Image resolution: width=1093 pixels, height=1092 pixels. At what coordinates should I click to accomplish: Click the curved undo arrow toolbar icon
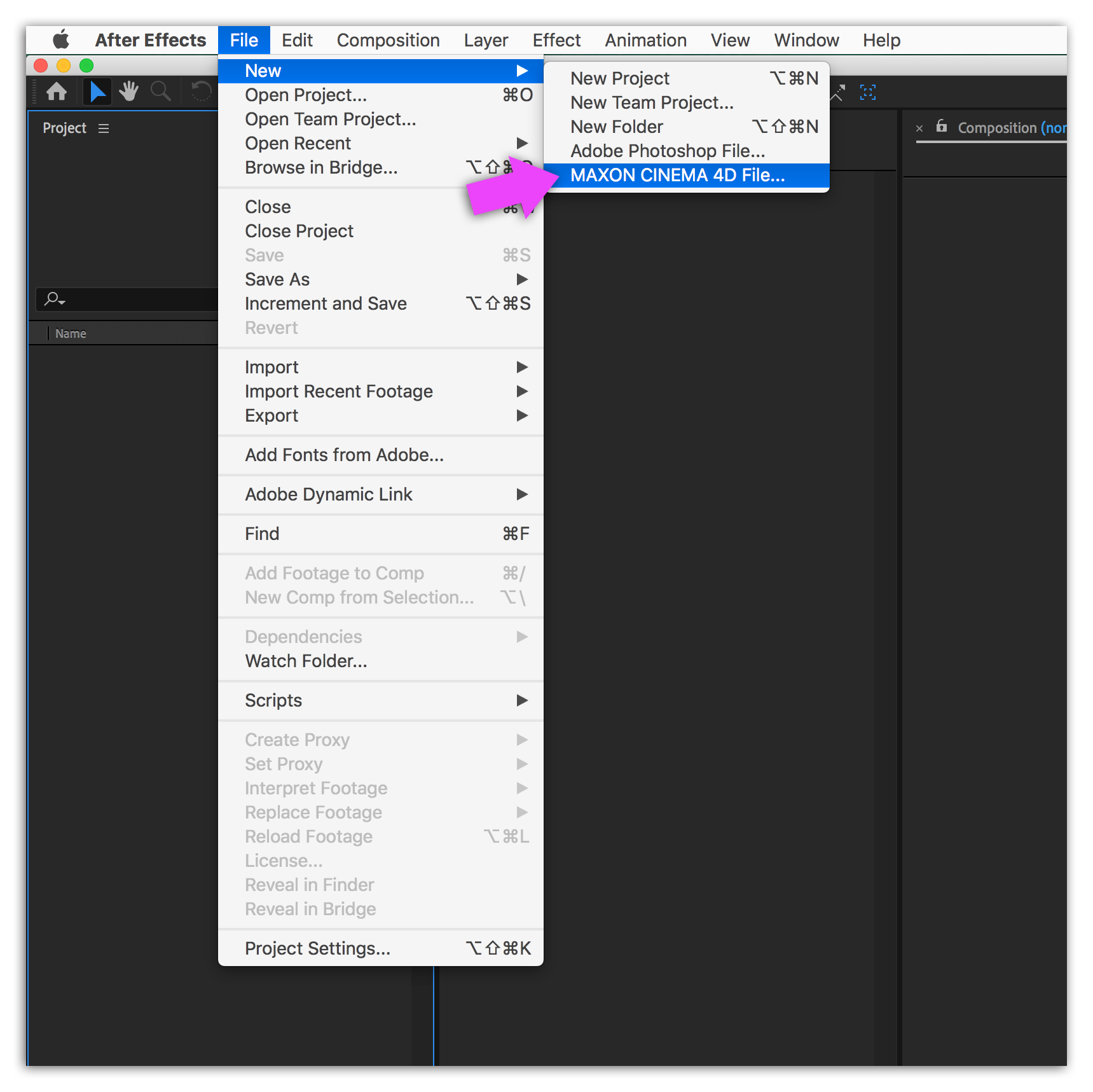pos(201,91)
